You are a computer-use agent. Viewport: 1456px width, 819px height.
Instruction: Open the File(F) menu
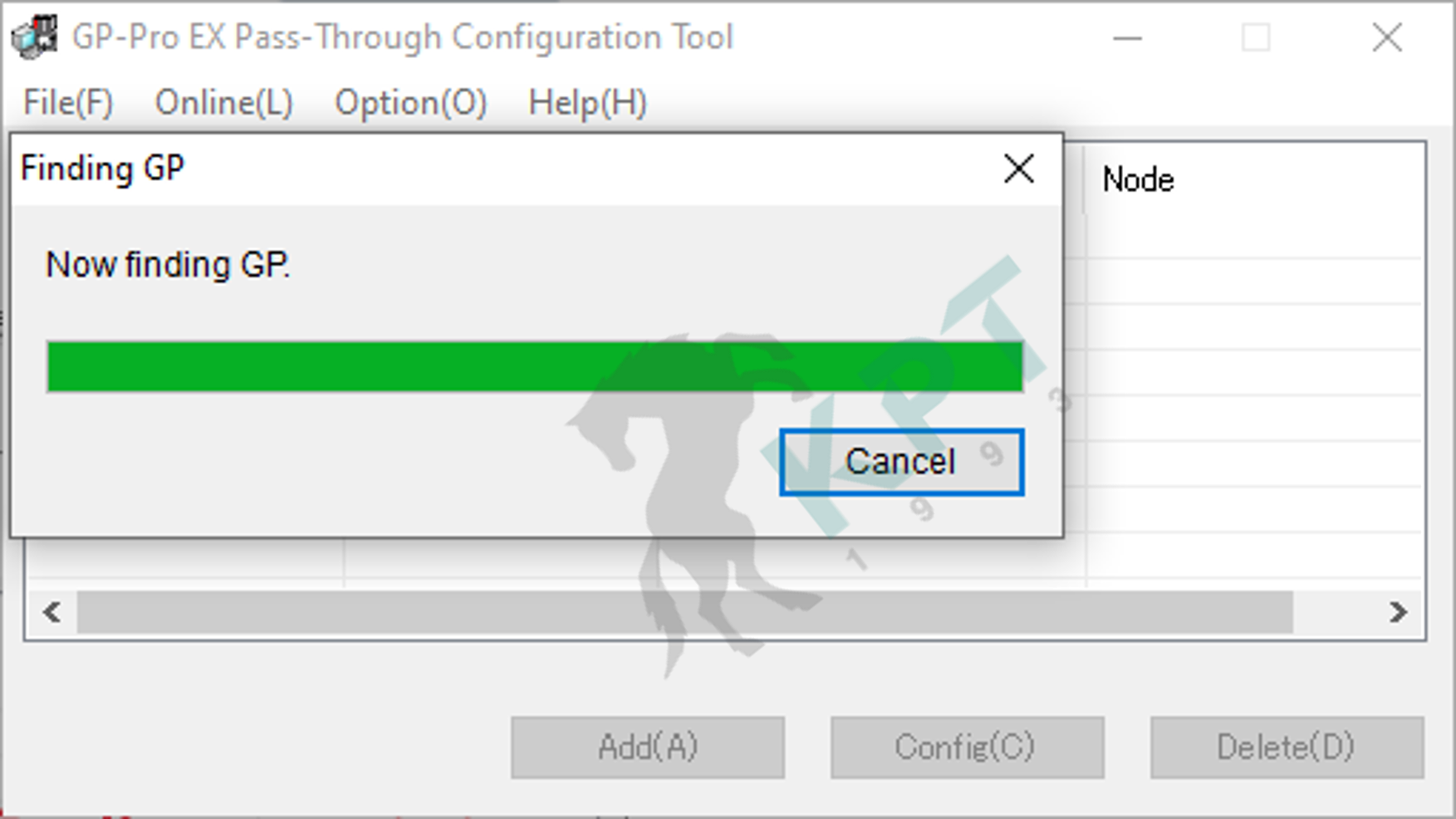pos(68,103)
